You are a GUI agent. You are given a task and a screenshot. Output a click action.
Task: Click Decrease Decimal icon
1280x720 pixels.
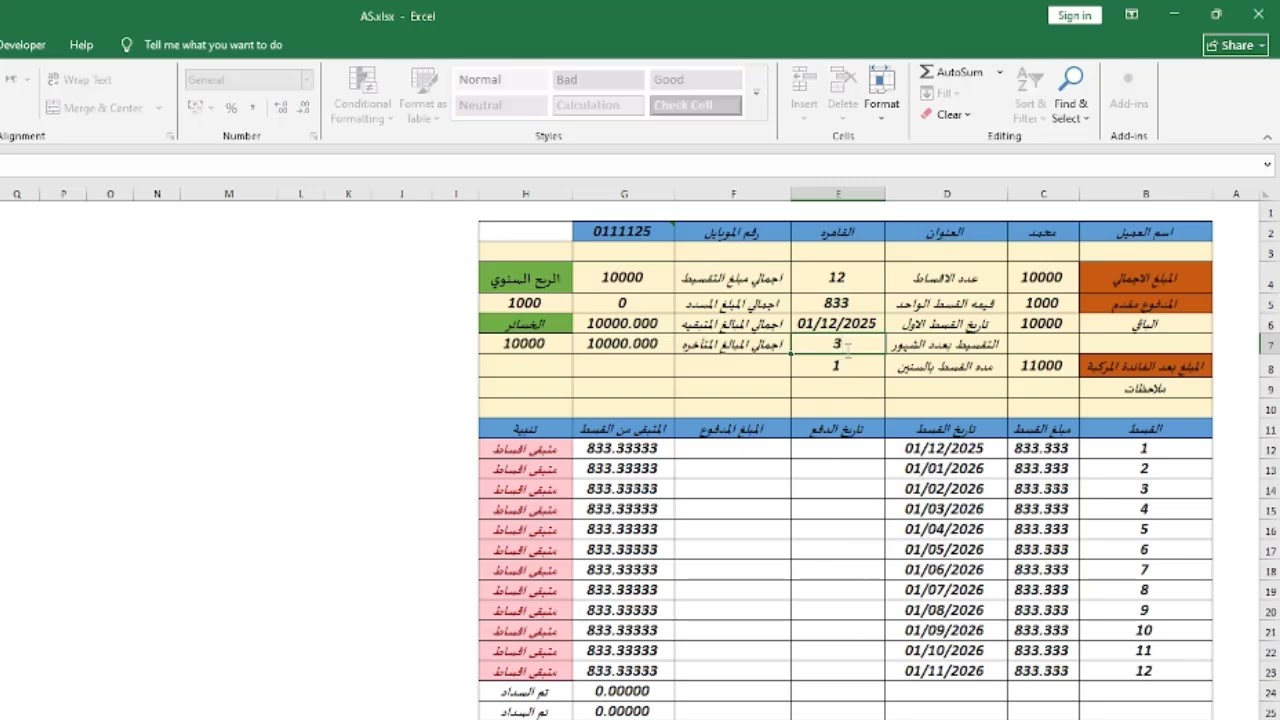[303, 108]
